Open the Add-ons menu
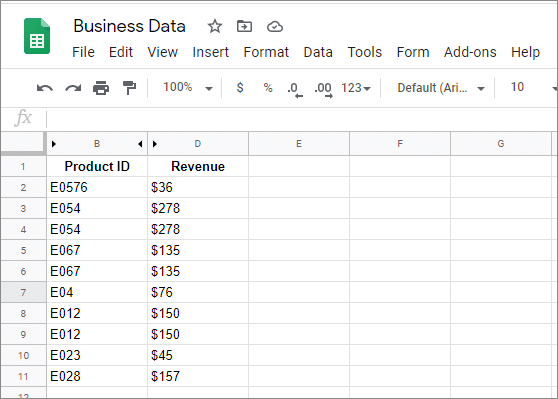This screenshot has width=558, height=399. [x=470, y=52]
